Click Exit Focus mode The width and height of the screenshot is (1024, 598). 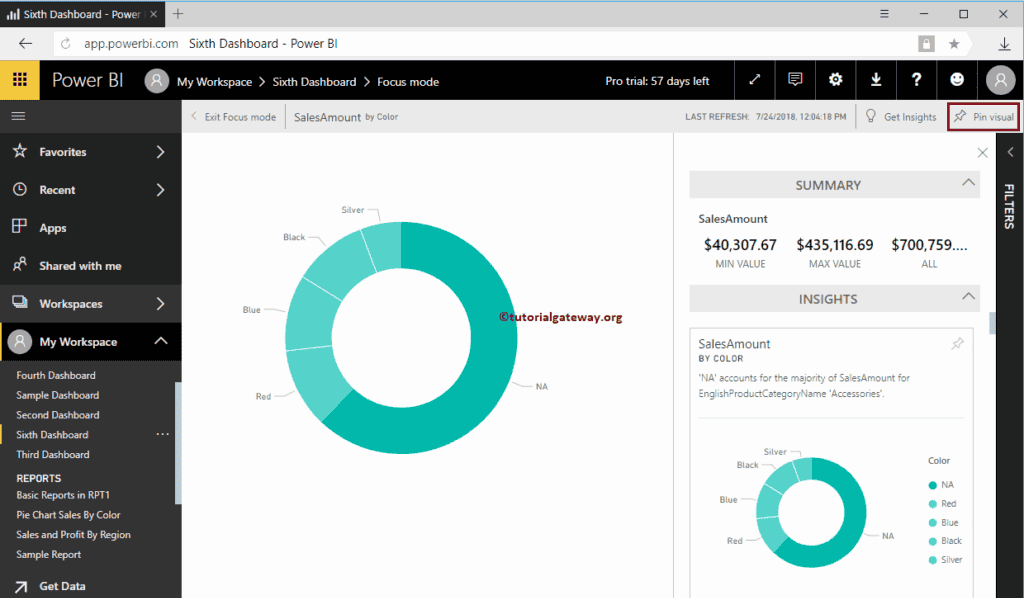tap(233, 117)
